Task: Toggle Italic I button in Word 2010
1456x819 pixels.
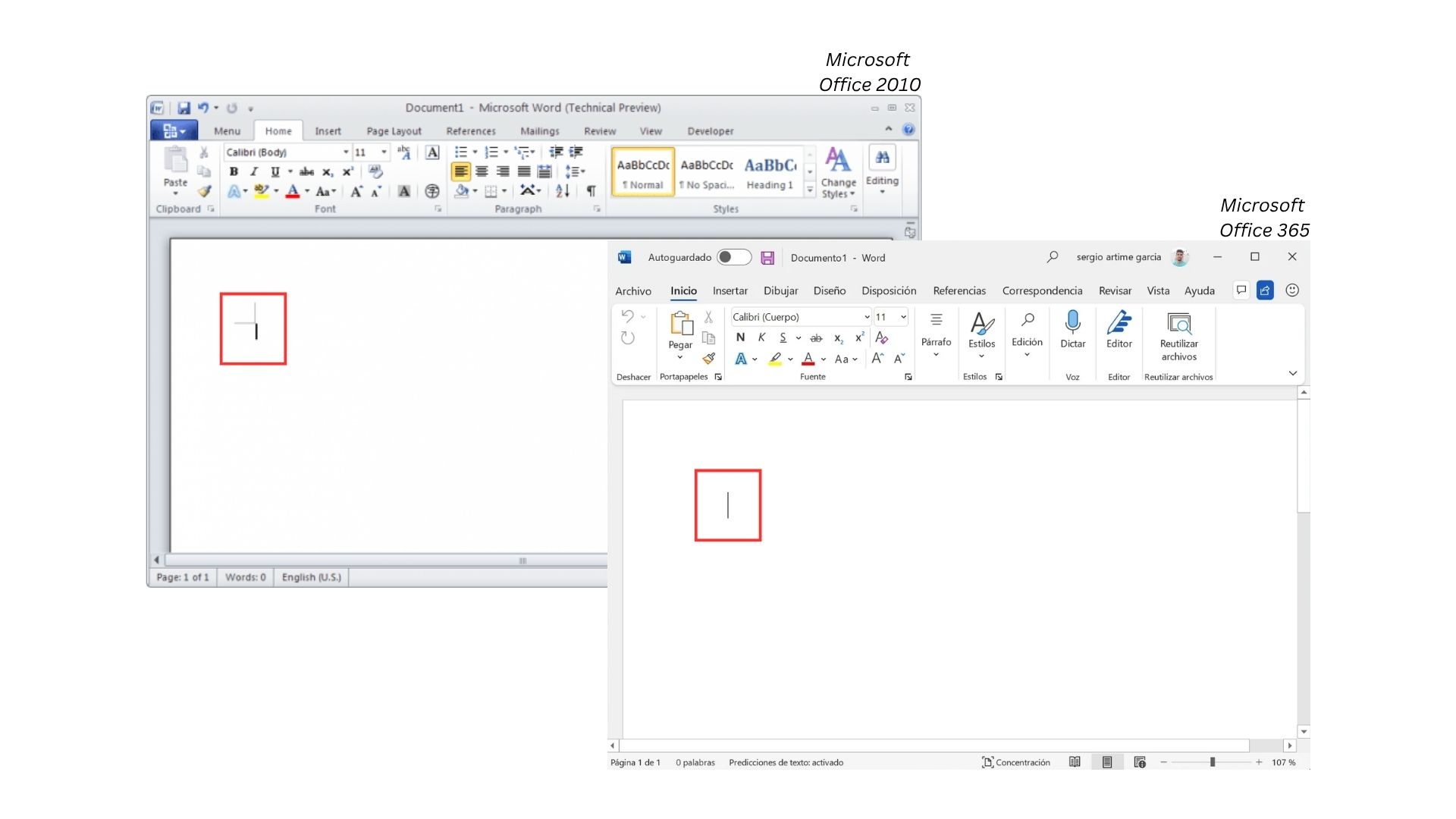Action: point(254,172)
